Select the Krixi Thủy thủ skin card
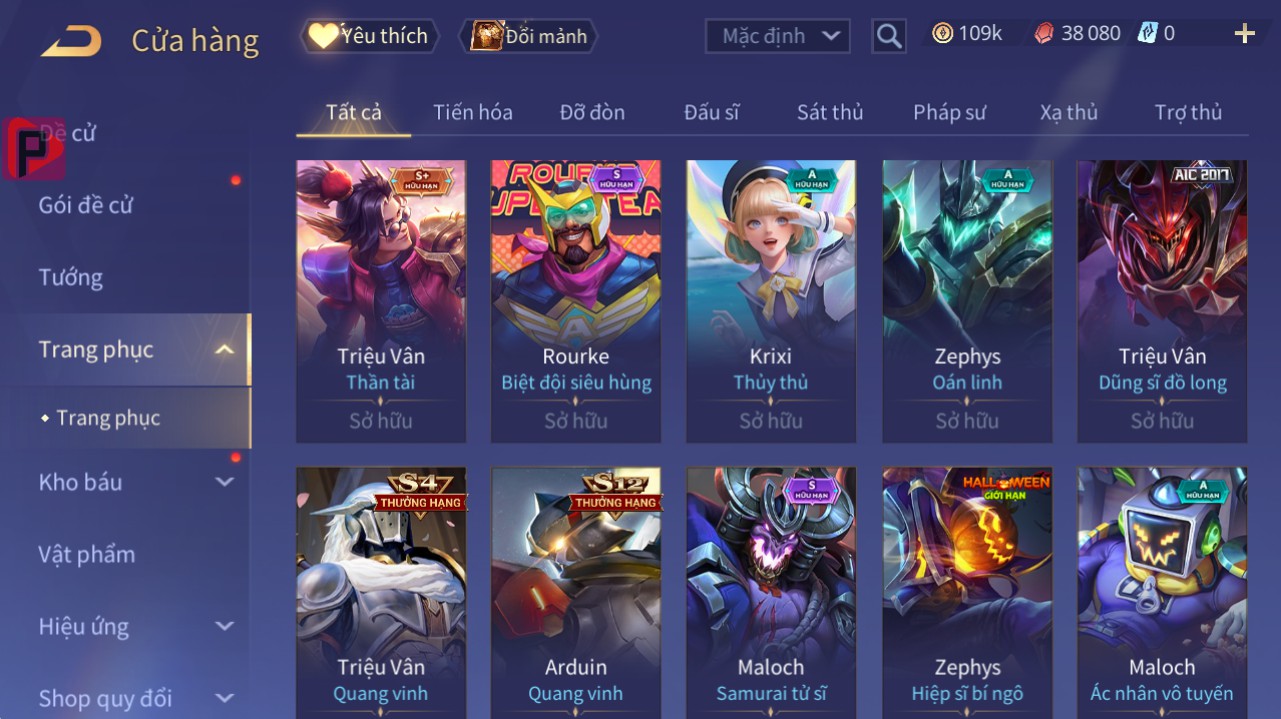Viewport: 1281px width, 719px height. click(771, 301)
